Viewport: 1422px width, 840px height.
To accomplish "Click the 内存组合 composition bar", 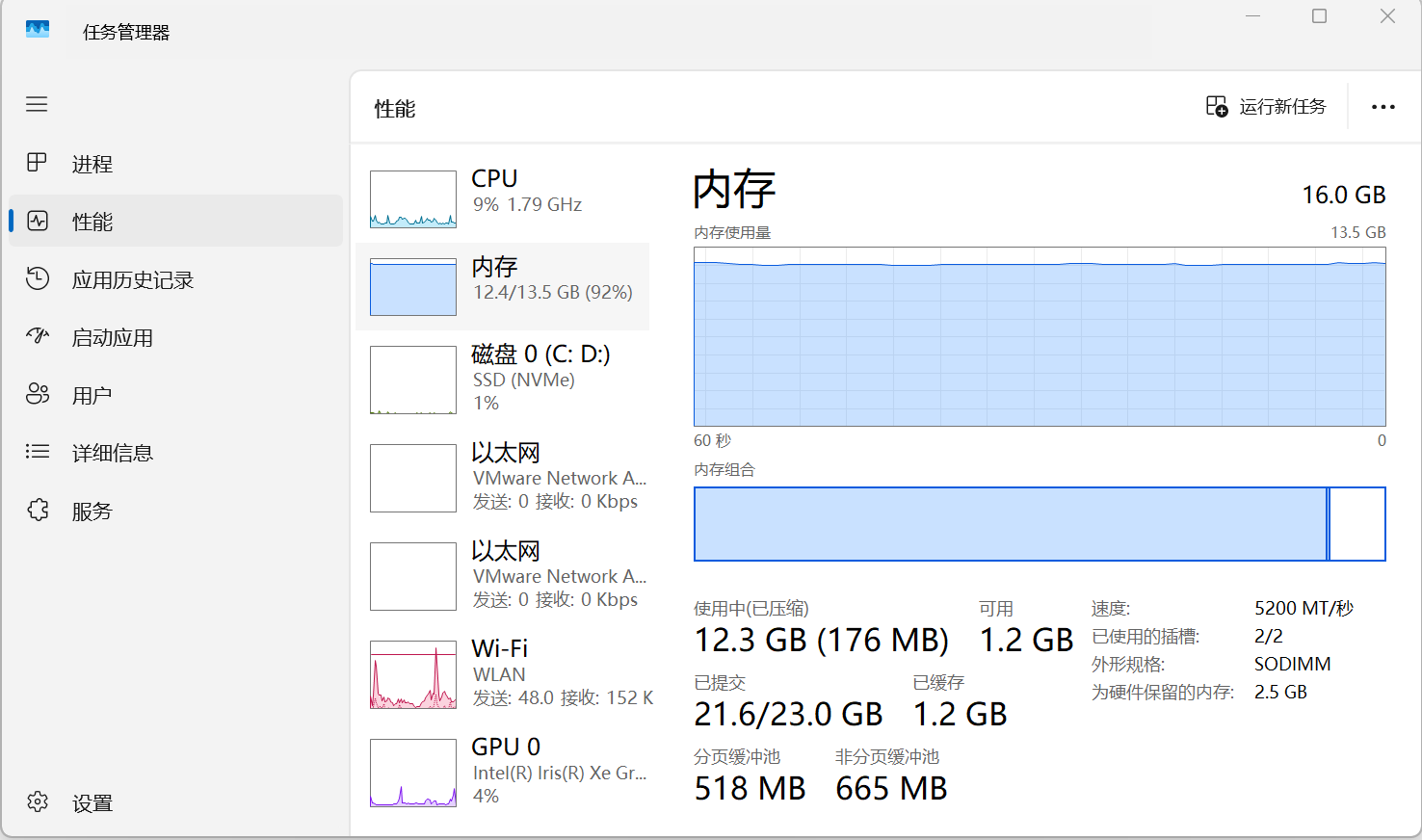I will (1040, 524).
